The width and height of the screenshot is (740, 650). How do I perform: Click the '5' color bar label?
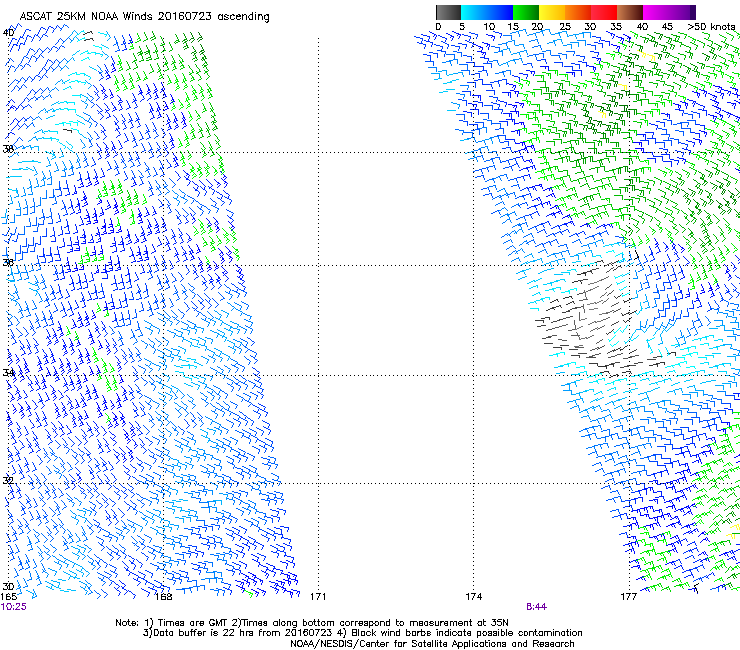462,27
